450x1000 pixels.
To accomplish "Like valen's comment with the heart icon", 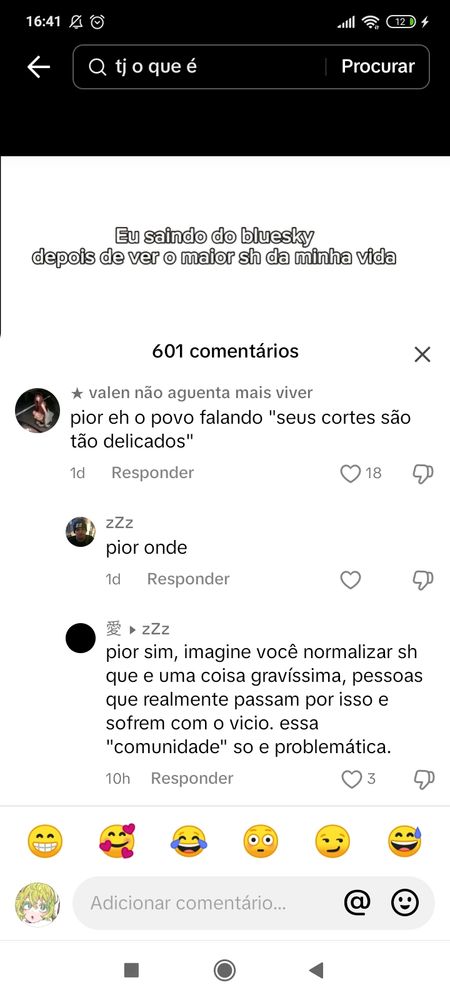I will [x=351, y=473].
